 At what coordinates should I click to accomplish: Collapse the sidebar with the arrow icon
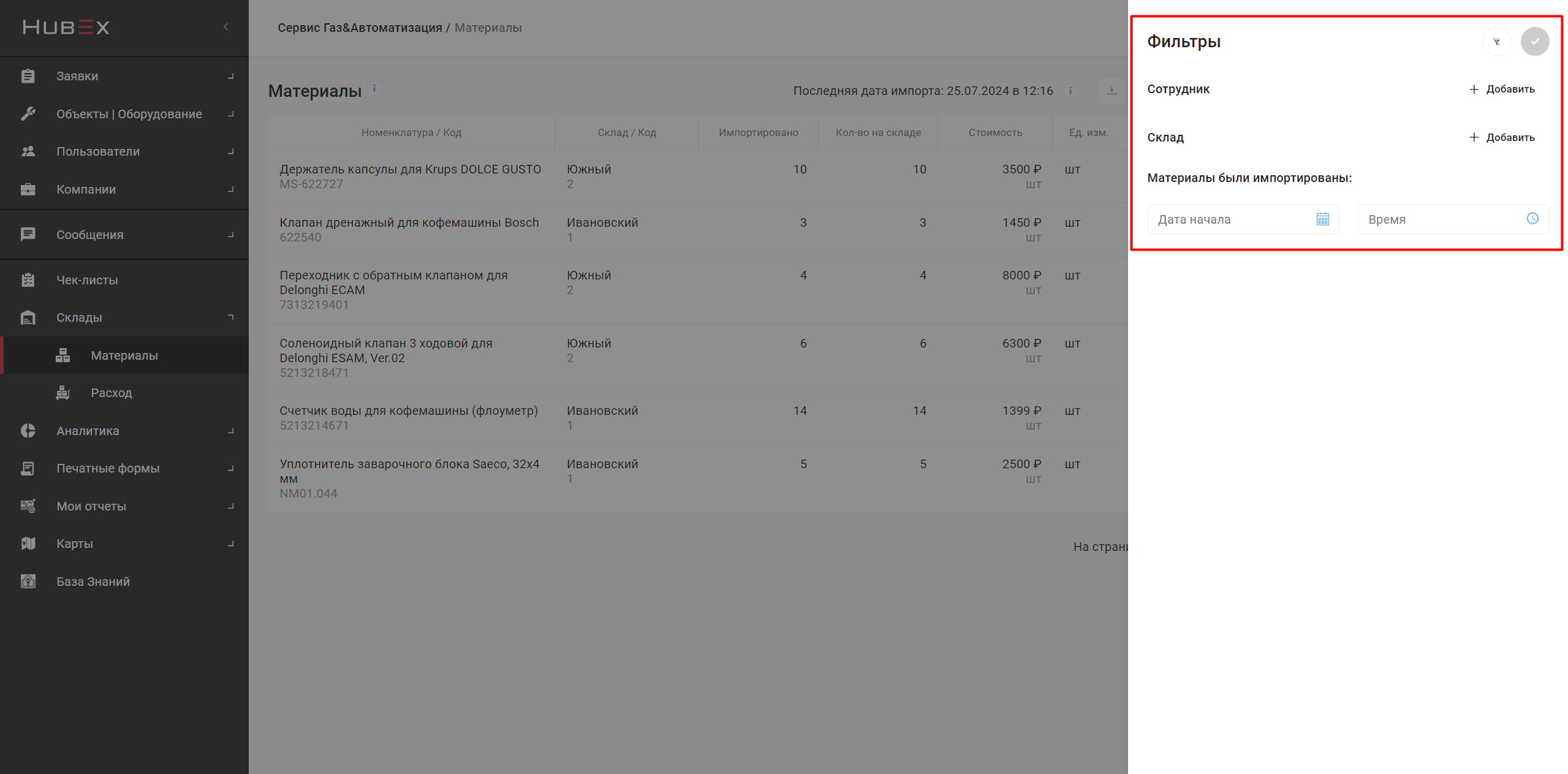[226, 27]
